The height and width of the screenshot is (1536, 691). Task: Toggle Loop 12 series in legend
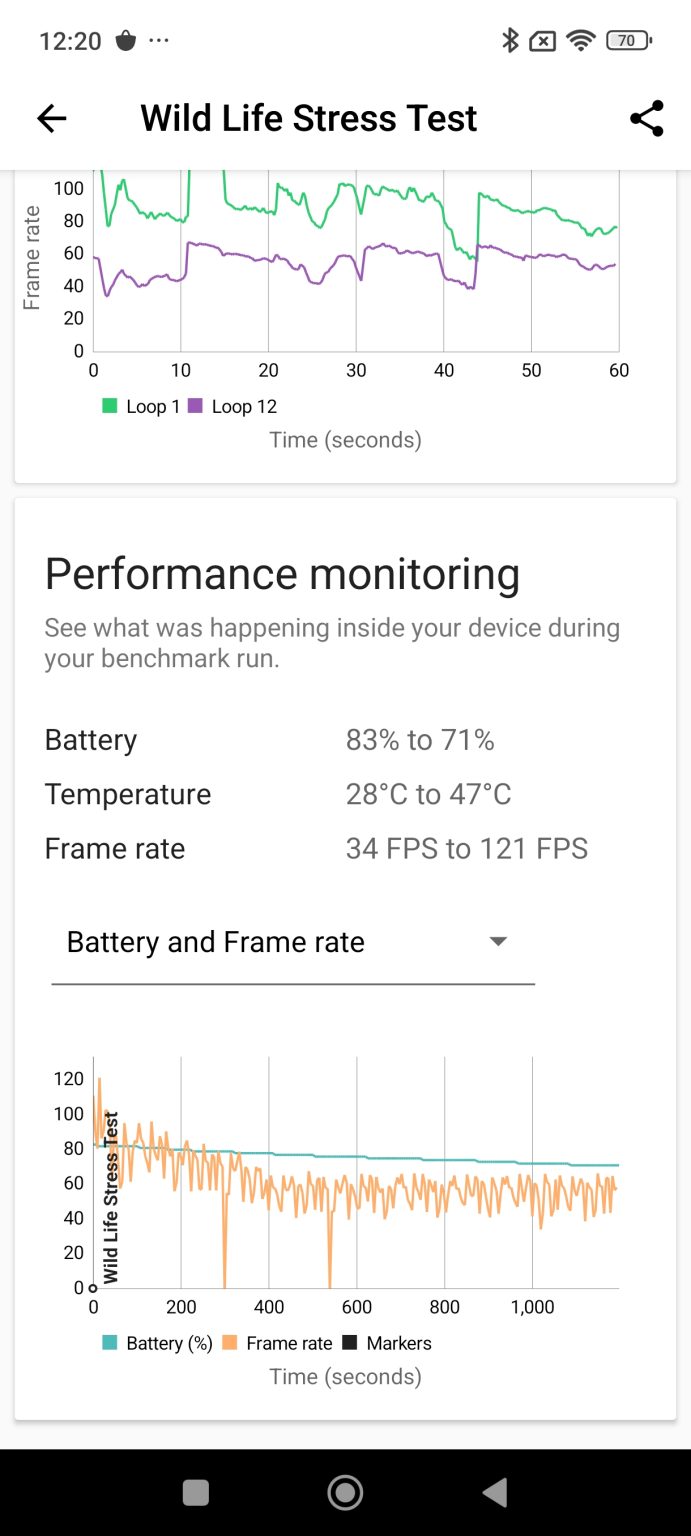232,406
